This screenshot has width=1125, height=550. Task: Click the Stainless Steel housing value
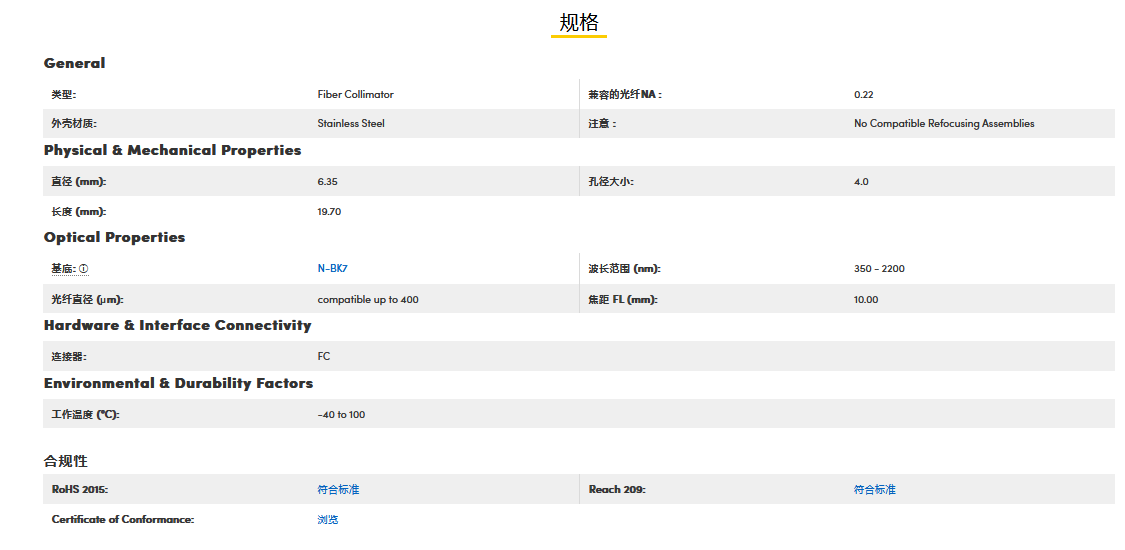click(x=351, y=124)
